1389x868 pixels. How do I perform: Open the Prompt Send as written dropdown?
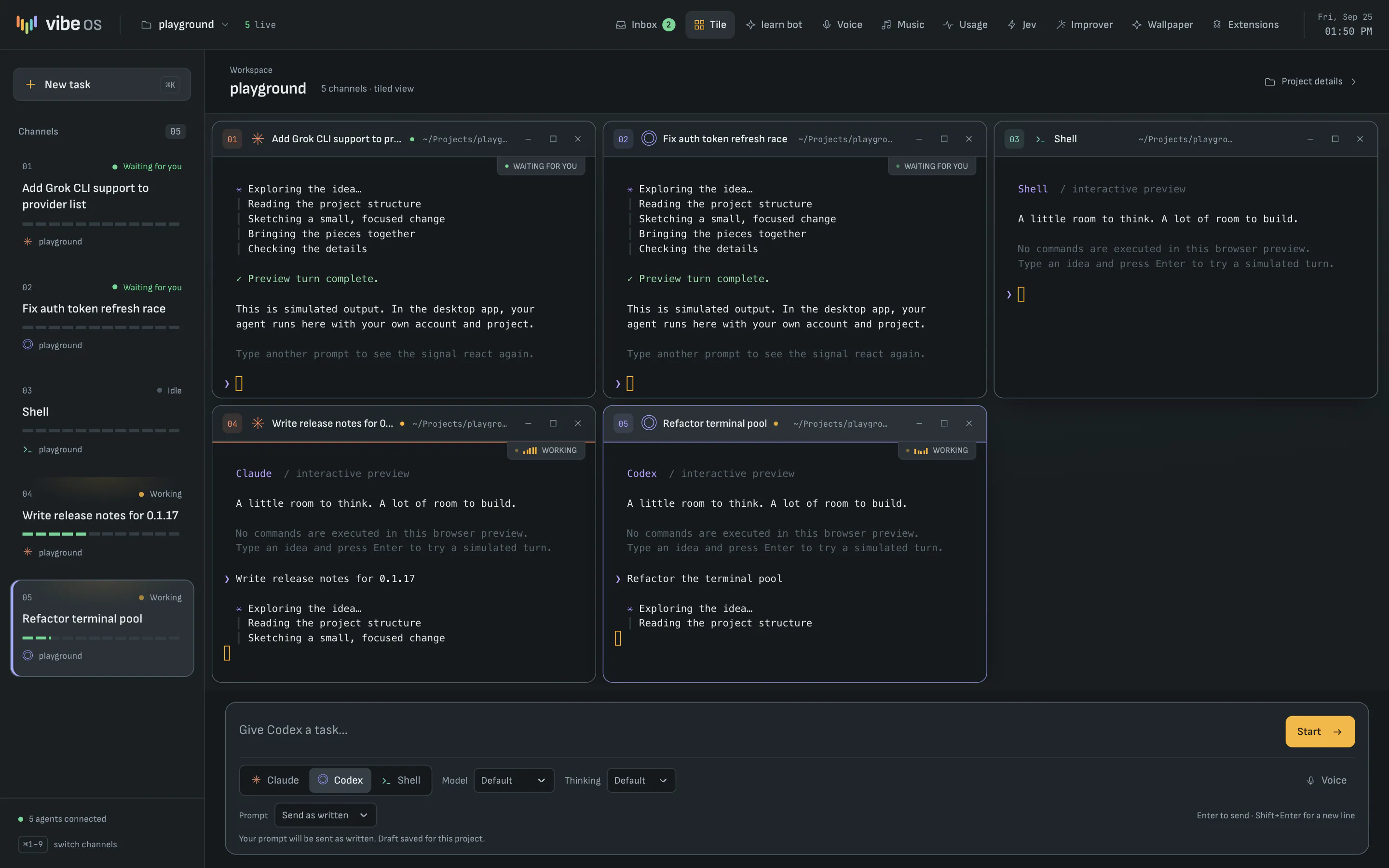click(x=326, y=815)
